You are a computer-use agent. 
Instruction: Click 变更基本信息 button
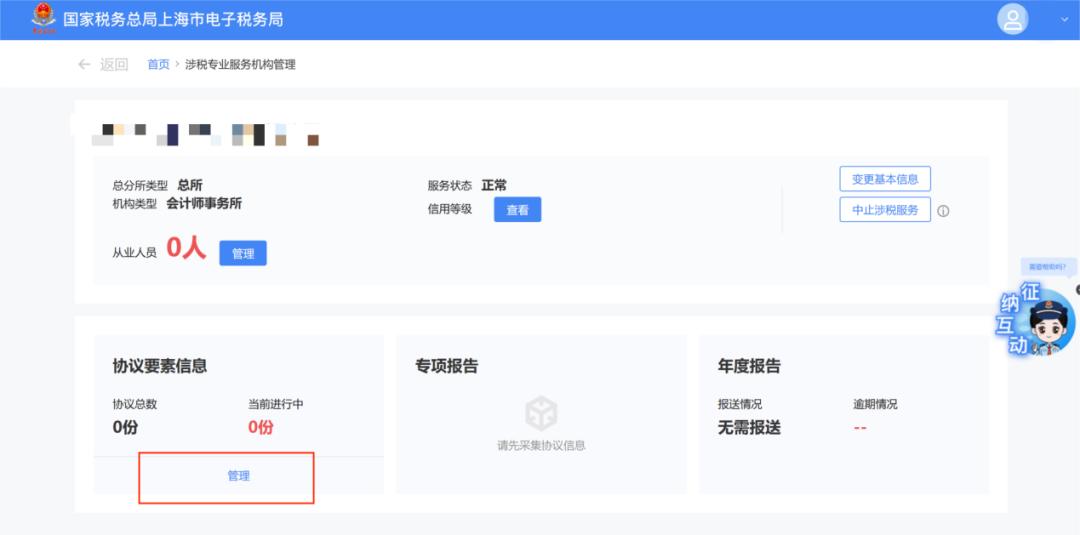(x=885, y=179)
